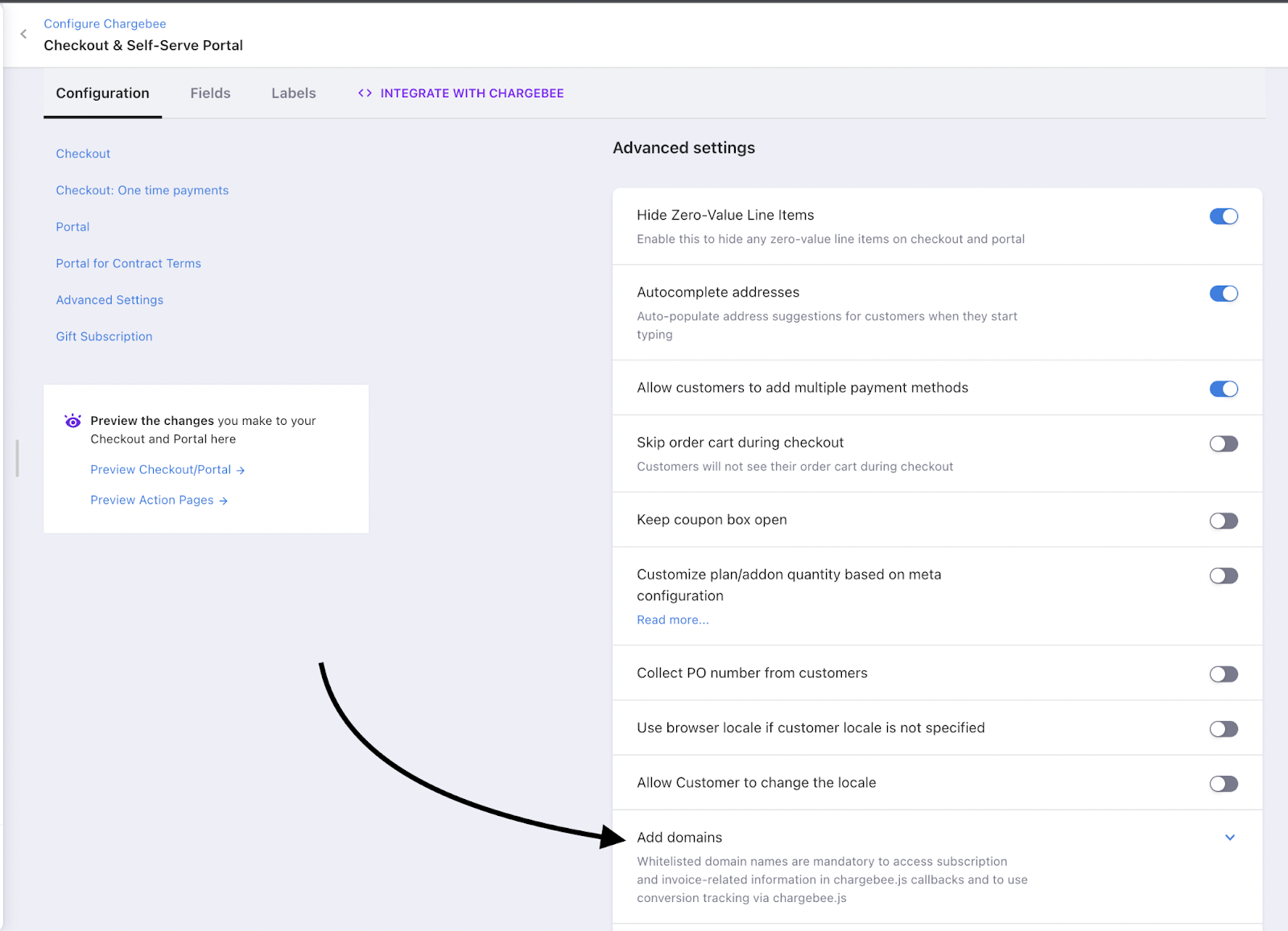Image resolution: width=1288 pixels, height=931 pixels.
Task: Enable Collect PO number from customers
Action: click(1224, 674)
